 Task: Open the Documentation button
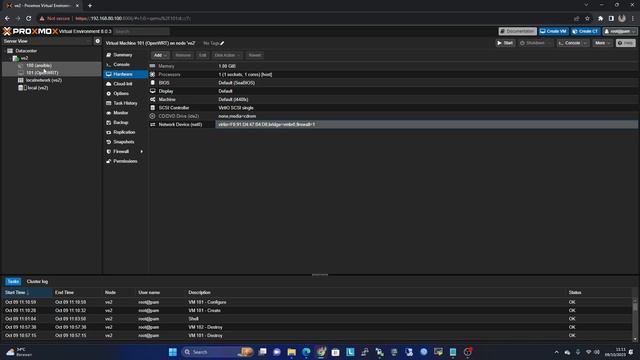point(518,31)
